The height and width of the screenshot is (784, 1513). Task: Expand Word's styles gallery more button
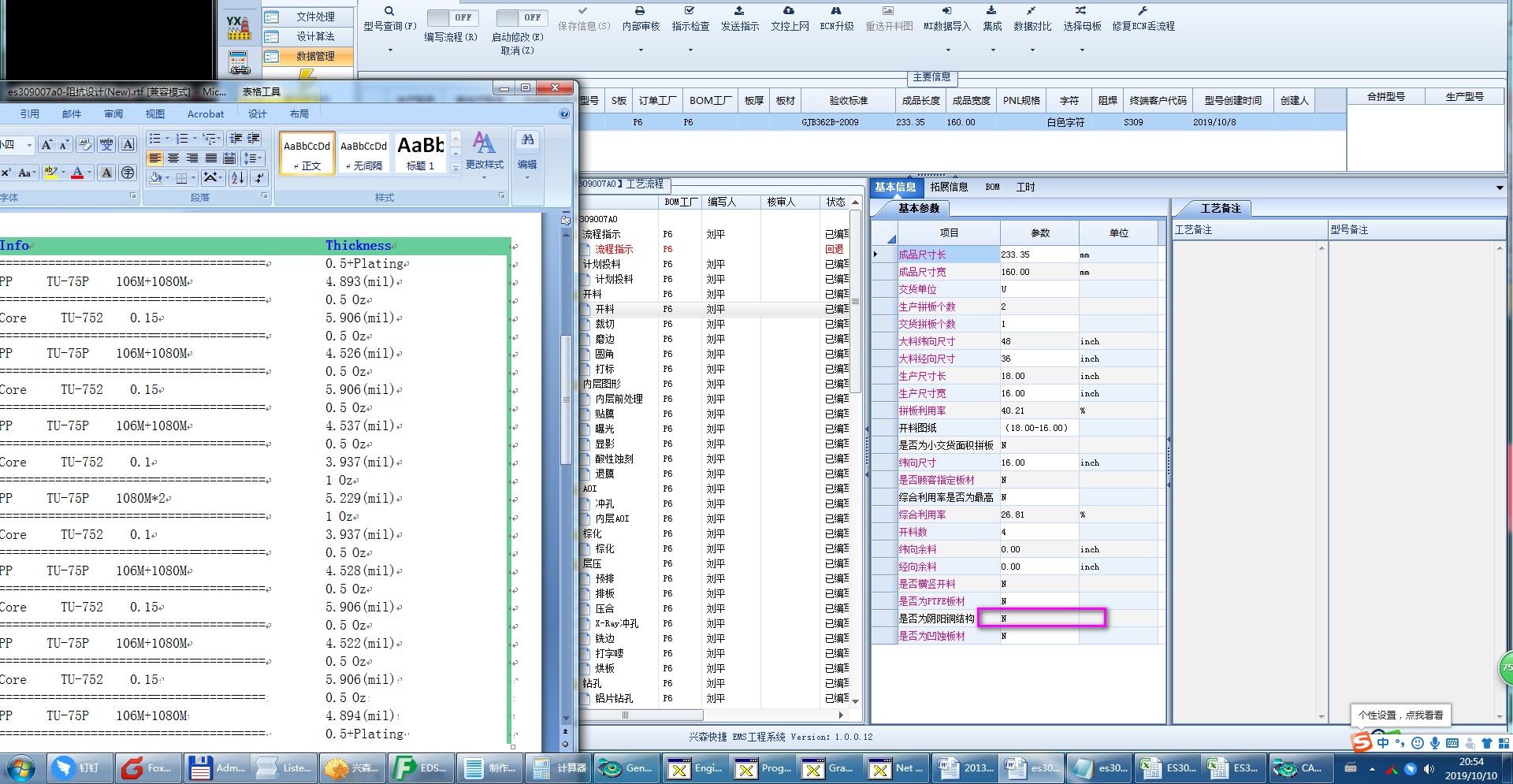[x=455, y=167]
